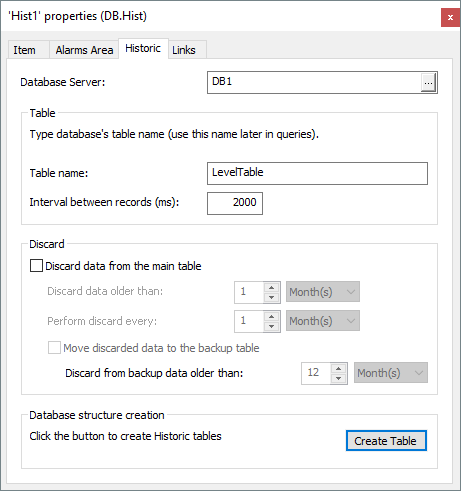Screen dimensions: 461x491
Task: Go to the Links tab
Action: [187, 50]
